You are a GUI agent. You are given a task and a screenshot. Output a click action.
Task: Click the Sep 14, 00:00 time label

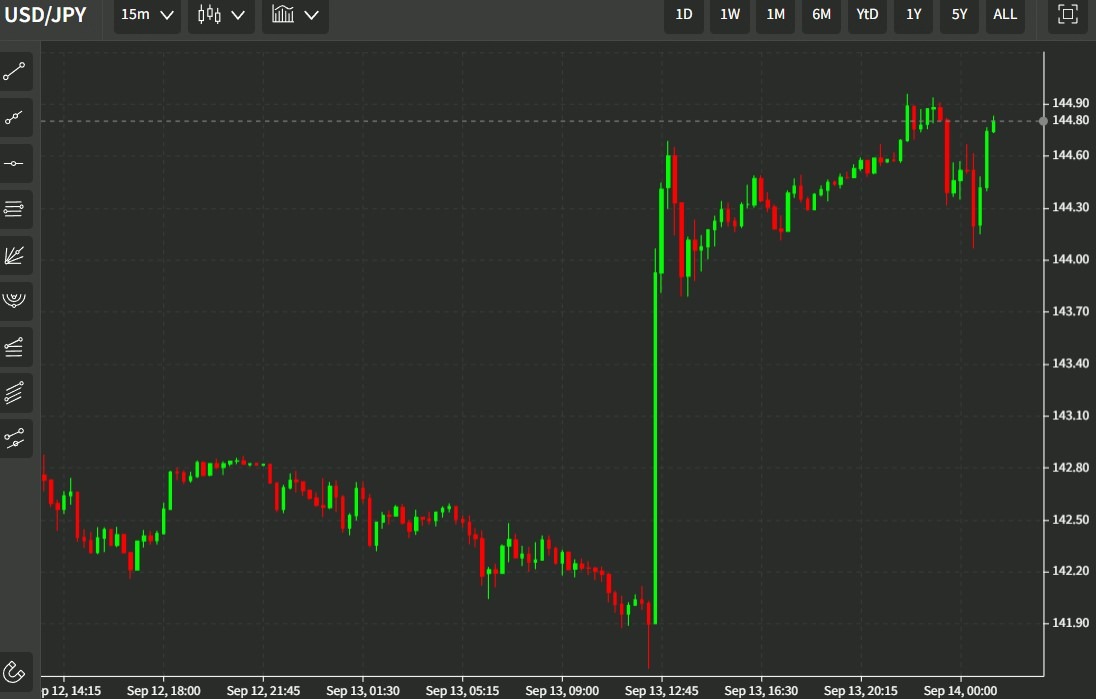[x=960, y=691]
